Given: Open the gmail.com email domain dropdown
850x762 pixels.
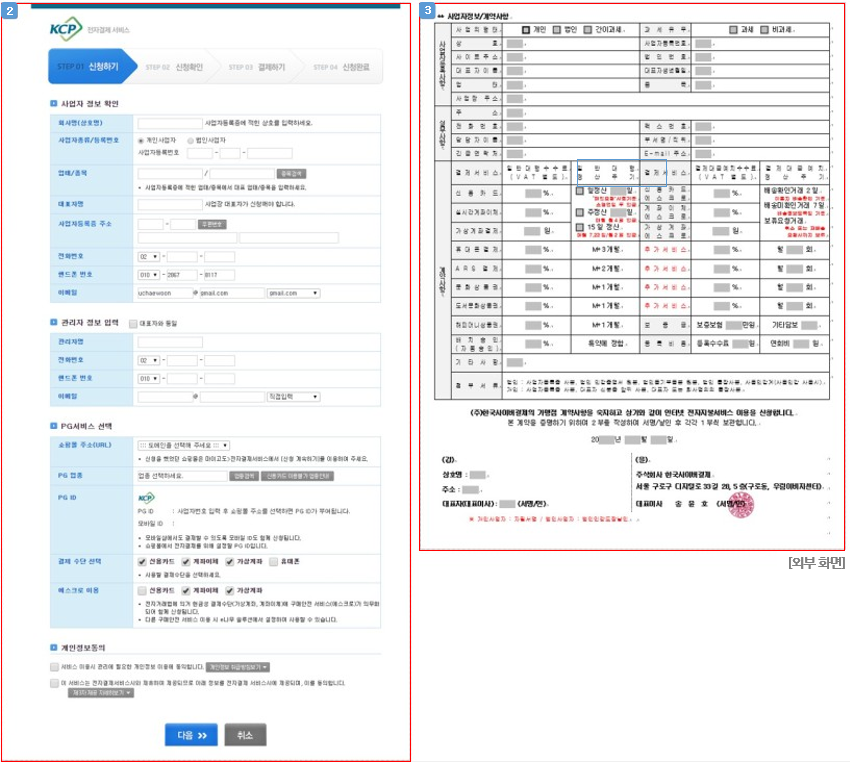Looking at the screenshot, I should pyautogui.click(x=293, y=293).
